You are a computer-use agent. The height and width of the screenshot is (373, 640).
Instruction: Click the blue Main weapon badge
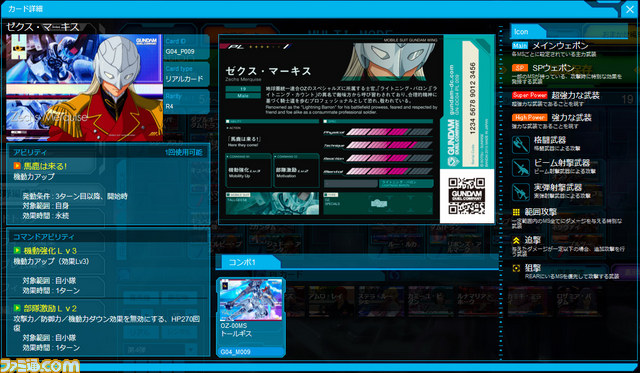(520, 46)
